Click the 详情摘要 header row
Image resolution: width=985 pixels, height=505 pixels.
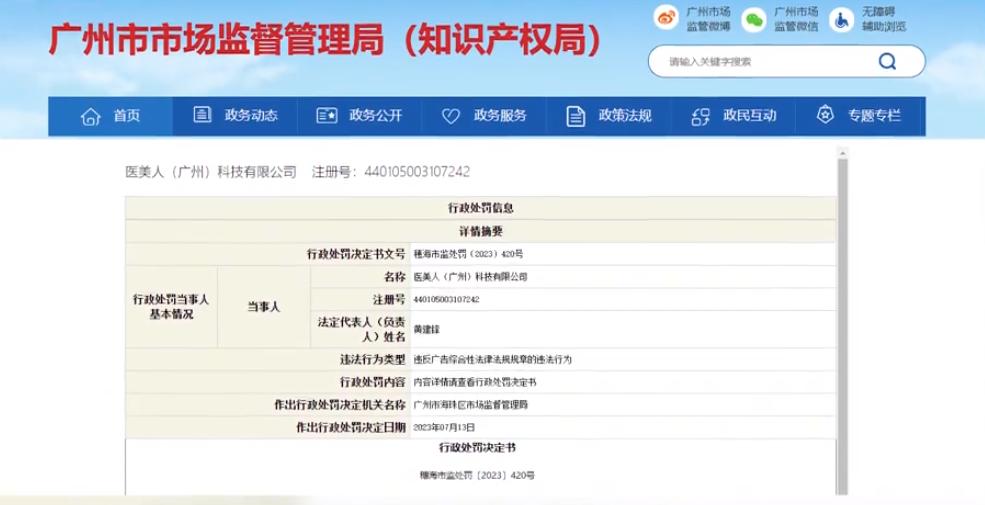pos(481,231)
